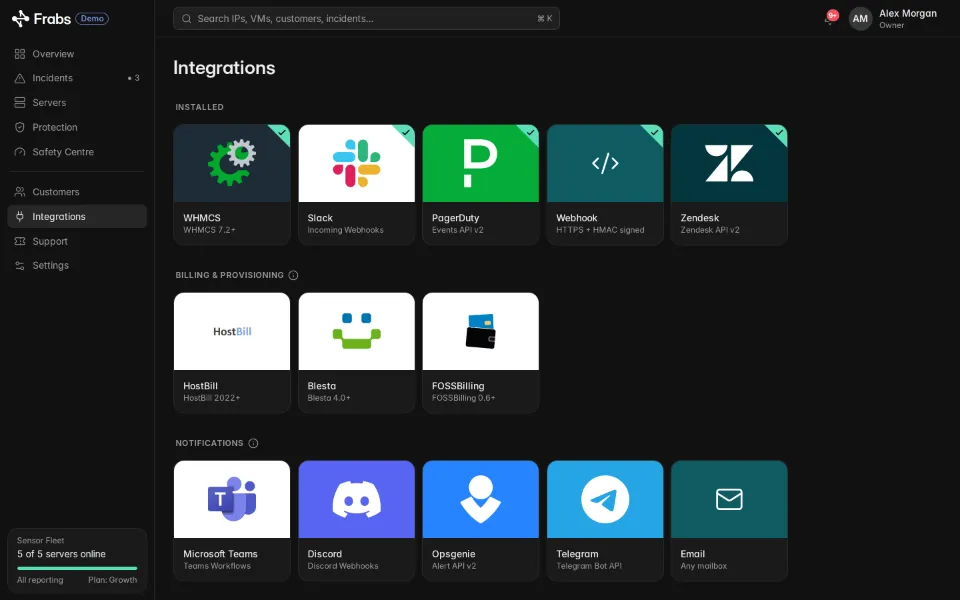The width and height of the screenshot is (960, 600).
Task: Click the Owner role label
Action: pyautogui.click(x=891, y=25)
